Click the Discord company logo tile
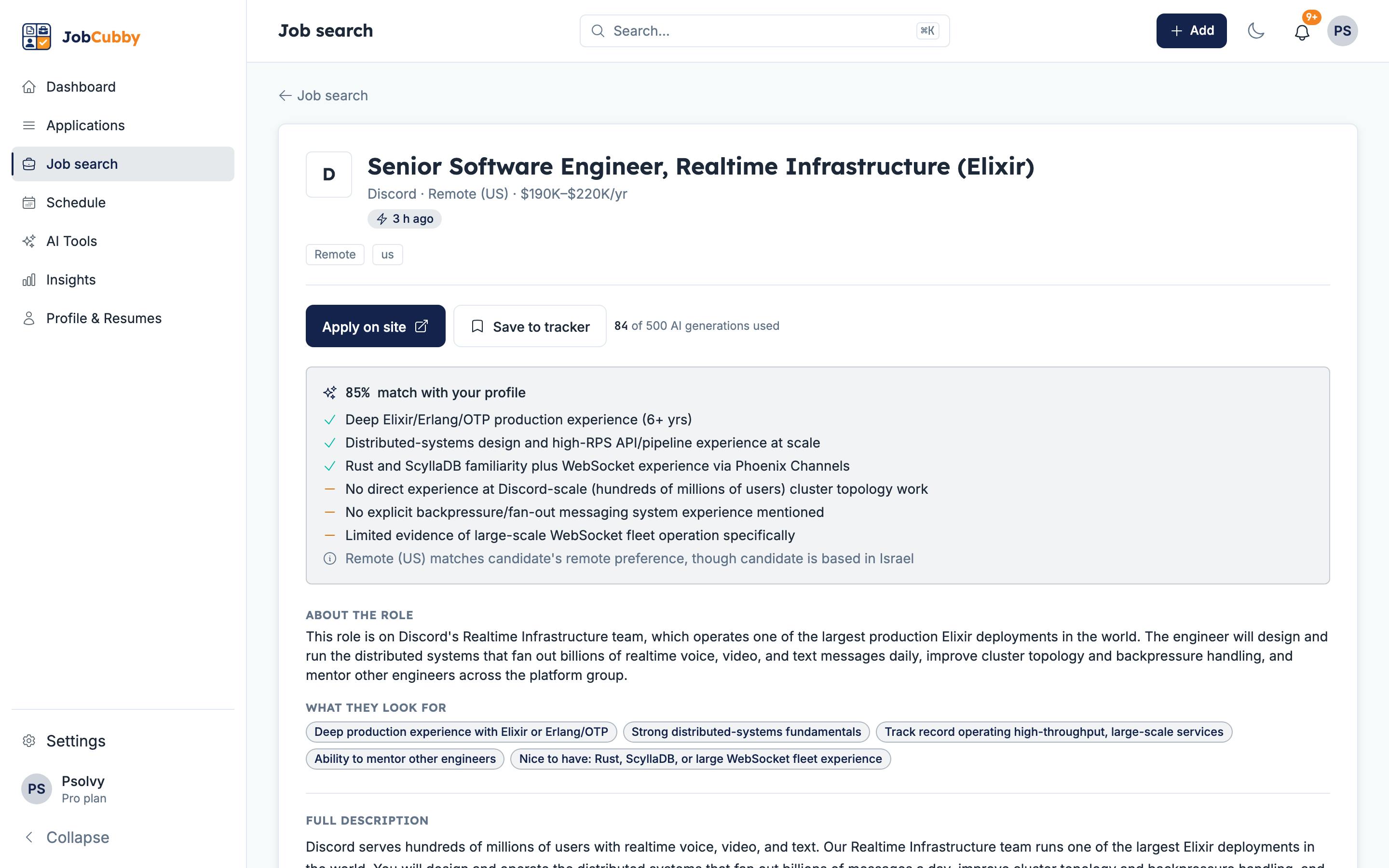This screenshot has width=1389, height=868. [x=329, y=175]
